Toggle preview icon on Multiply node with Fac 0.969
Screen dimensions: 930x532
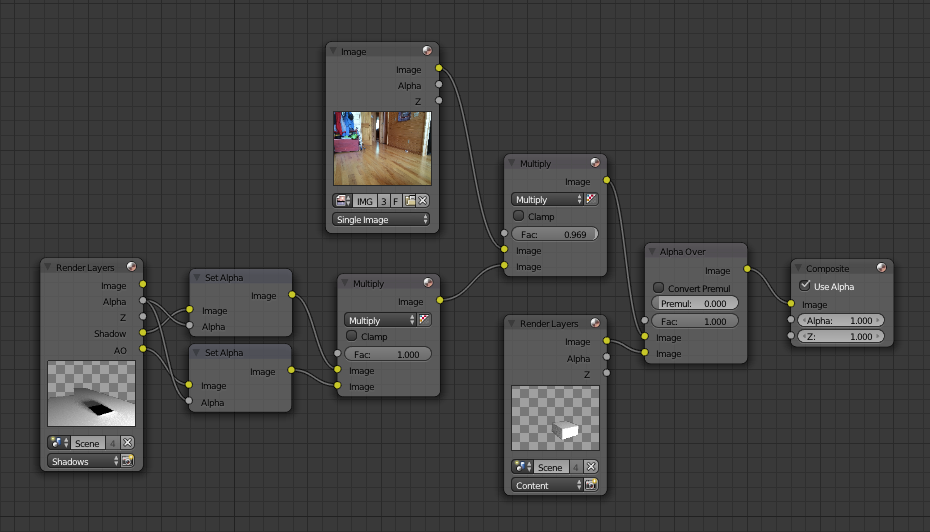point(595,163)
